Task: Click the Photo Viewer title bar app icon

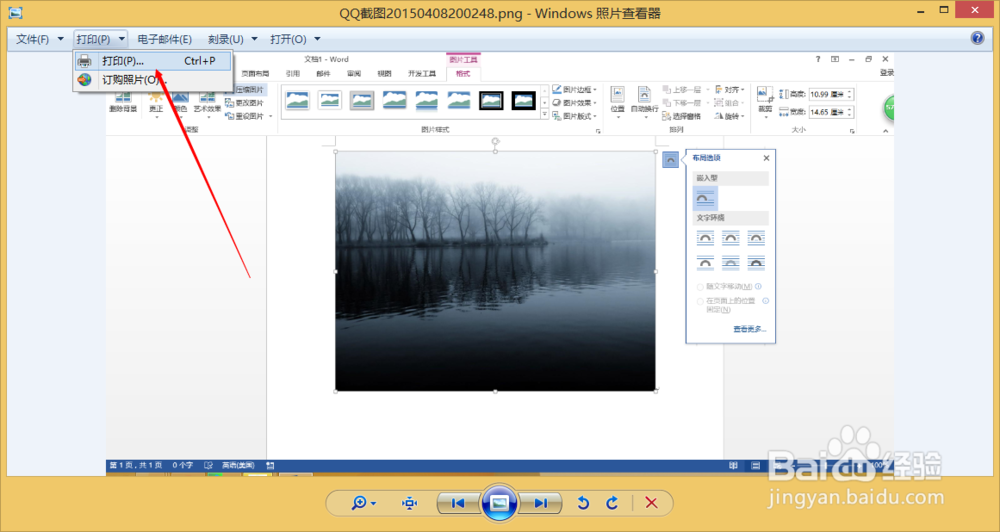Action: click(15, 12)
